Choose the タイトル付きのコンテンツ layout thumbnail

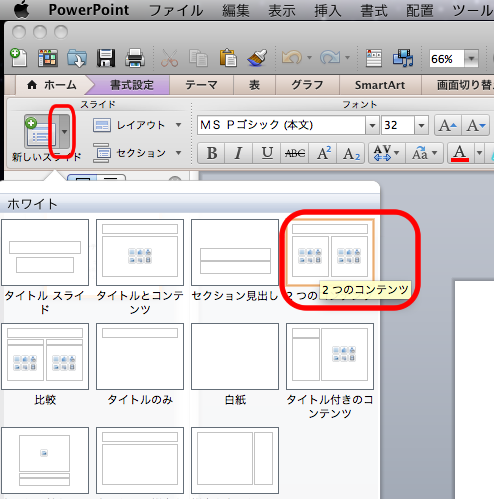[x=330, y=356]
